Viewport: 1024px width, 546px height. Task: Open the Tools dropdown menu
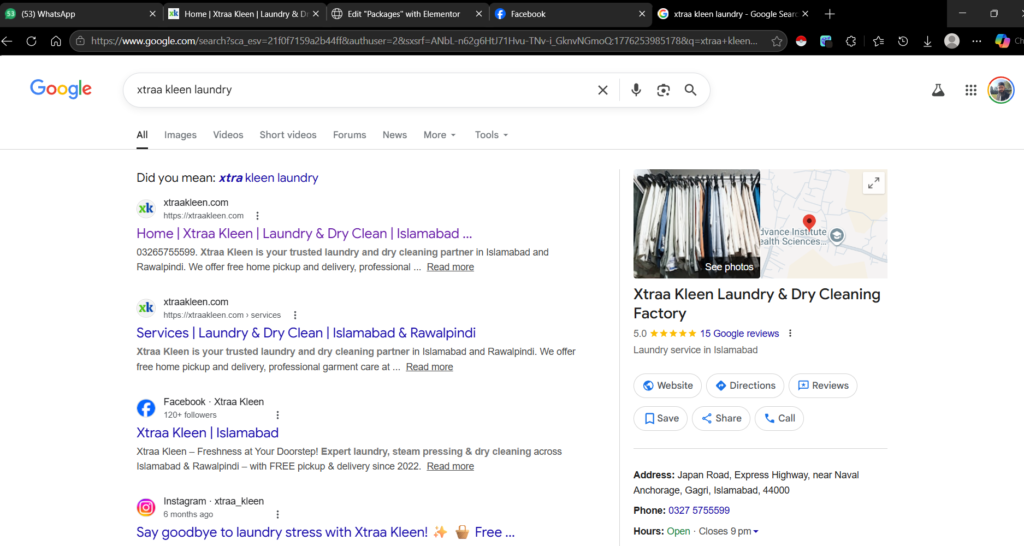point(491,135)
